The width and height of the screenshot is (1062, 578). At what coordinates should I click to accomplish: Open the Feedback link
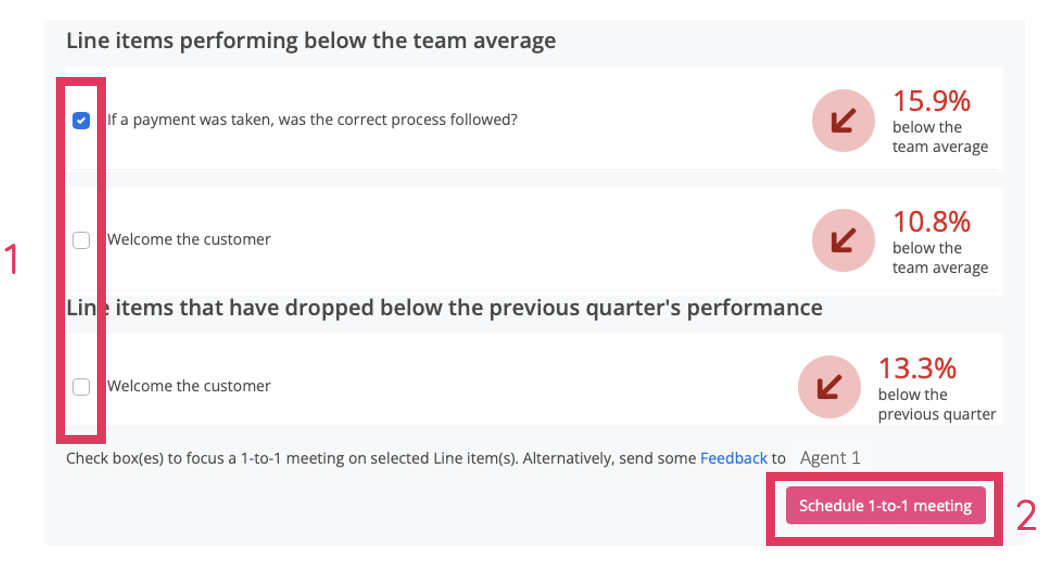coord(733,458)
